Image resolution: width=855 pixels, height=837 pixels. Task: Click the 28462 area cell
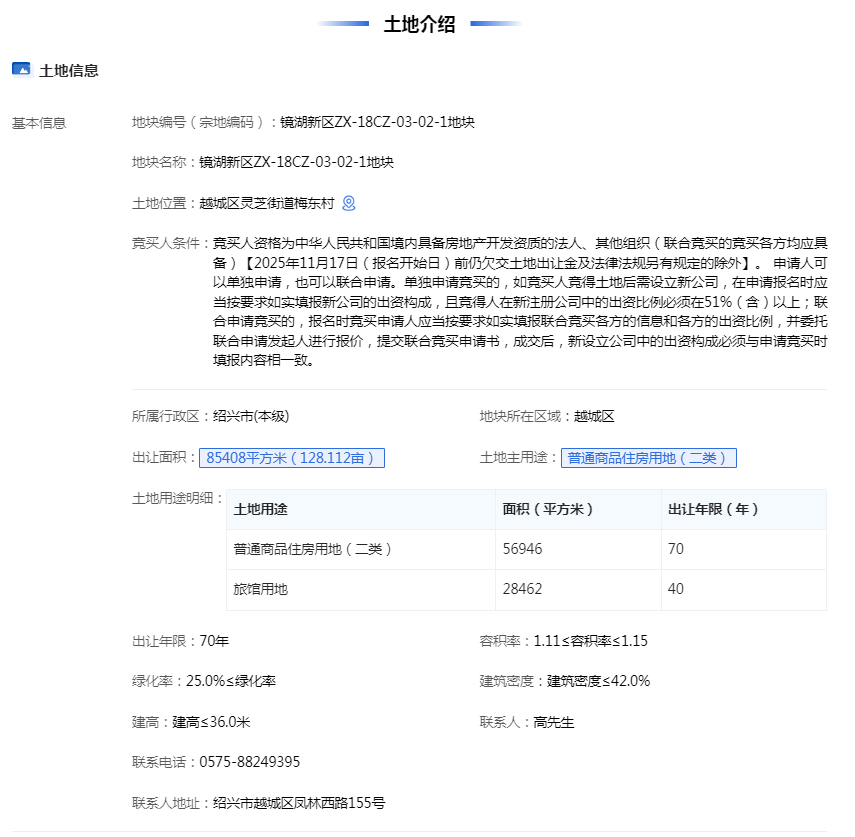(x=523, y=589)
